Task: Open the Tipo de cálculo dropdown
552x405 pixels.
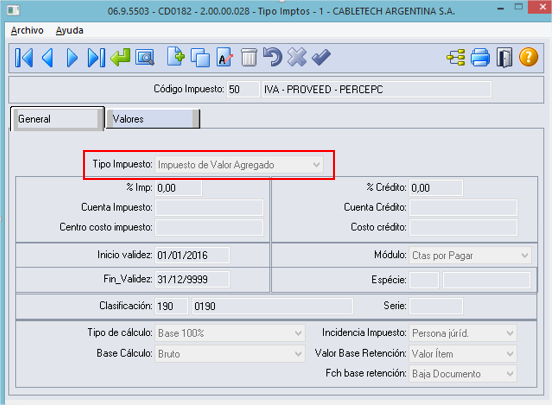Action: (298, 333)
